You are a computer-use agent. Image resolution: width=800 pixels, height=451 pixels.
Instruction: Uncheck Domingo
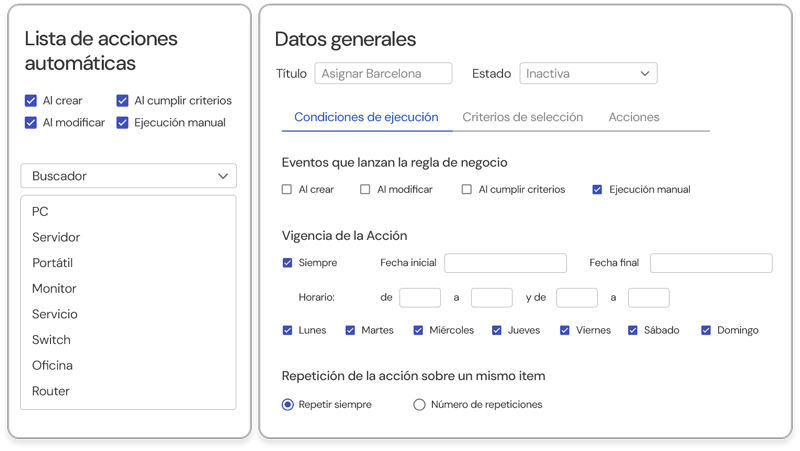(x=706, y=331)
